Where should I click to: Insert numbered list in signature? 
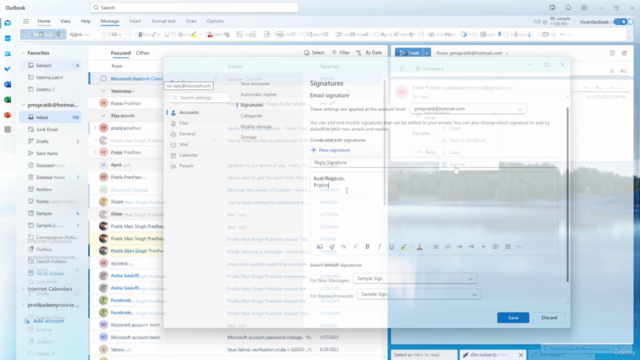tap(447, 247)
